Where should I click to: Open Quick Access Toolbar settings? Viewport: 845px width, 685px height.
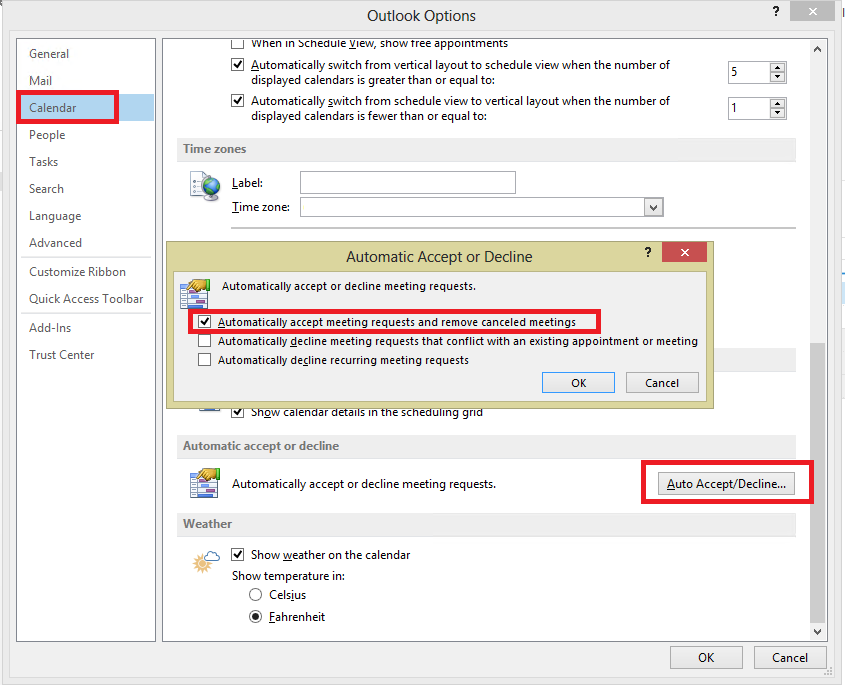86,299
